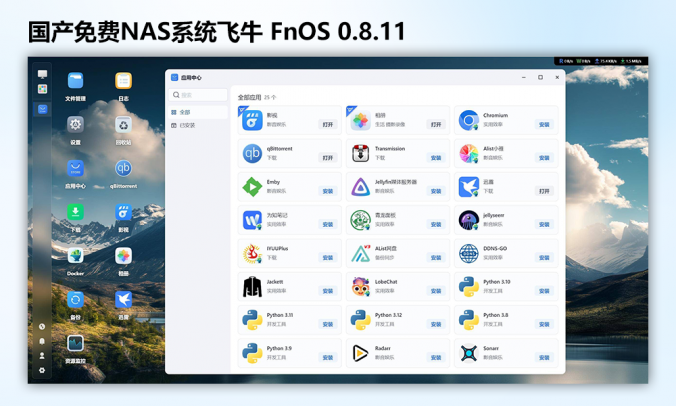Click the jellyseerr jellyfish icon
The height and width of the screenshot is (406, 676).
pyautogui.click(x=469, y=220)
